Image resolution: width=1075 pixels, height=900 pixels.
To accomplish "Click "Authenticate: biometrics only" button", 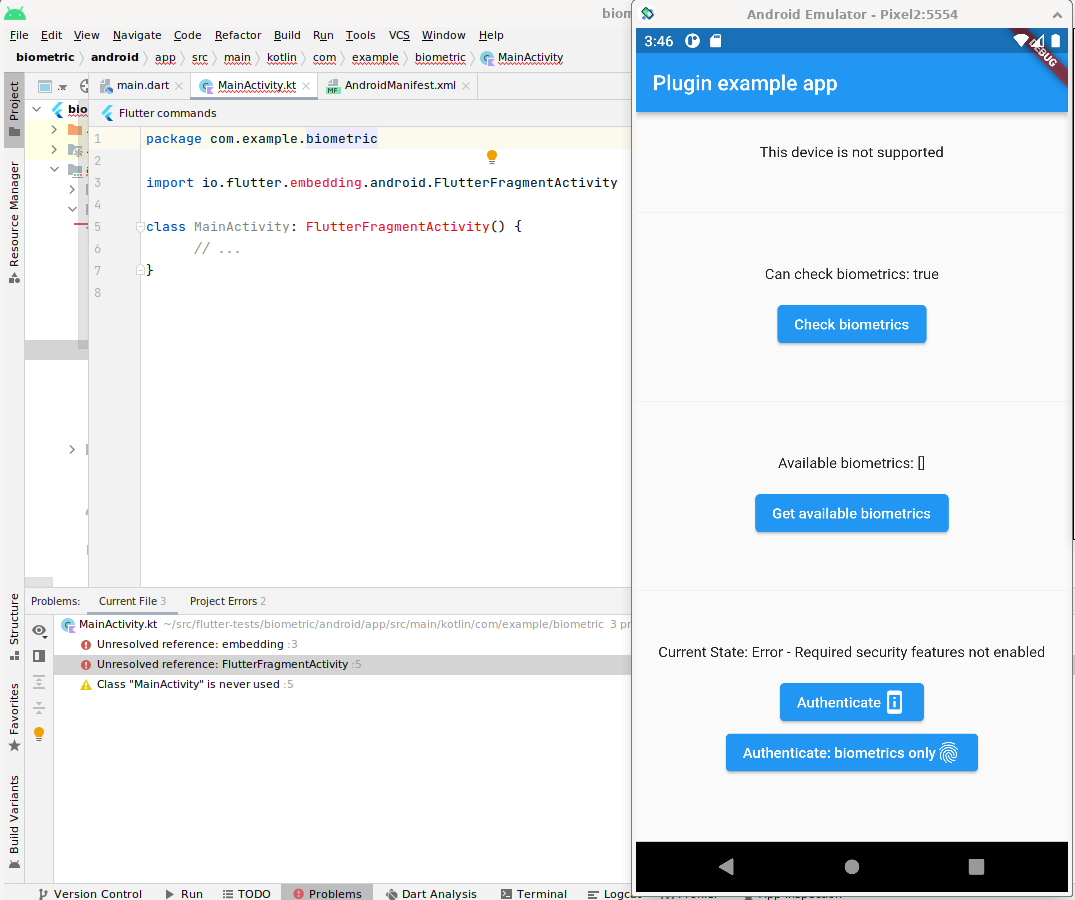I will pos(851,752).
